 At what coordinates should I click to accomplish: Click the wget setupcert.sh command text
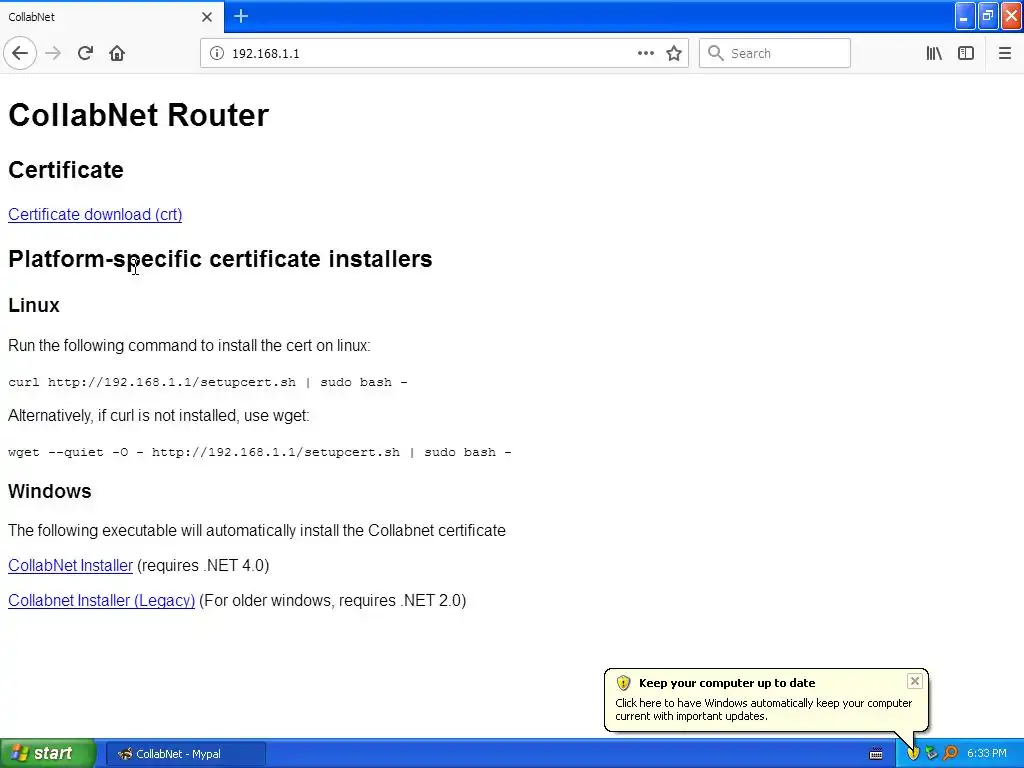259,452
